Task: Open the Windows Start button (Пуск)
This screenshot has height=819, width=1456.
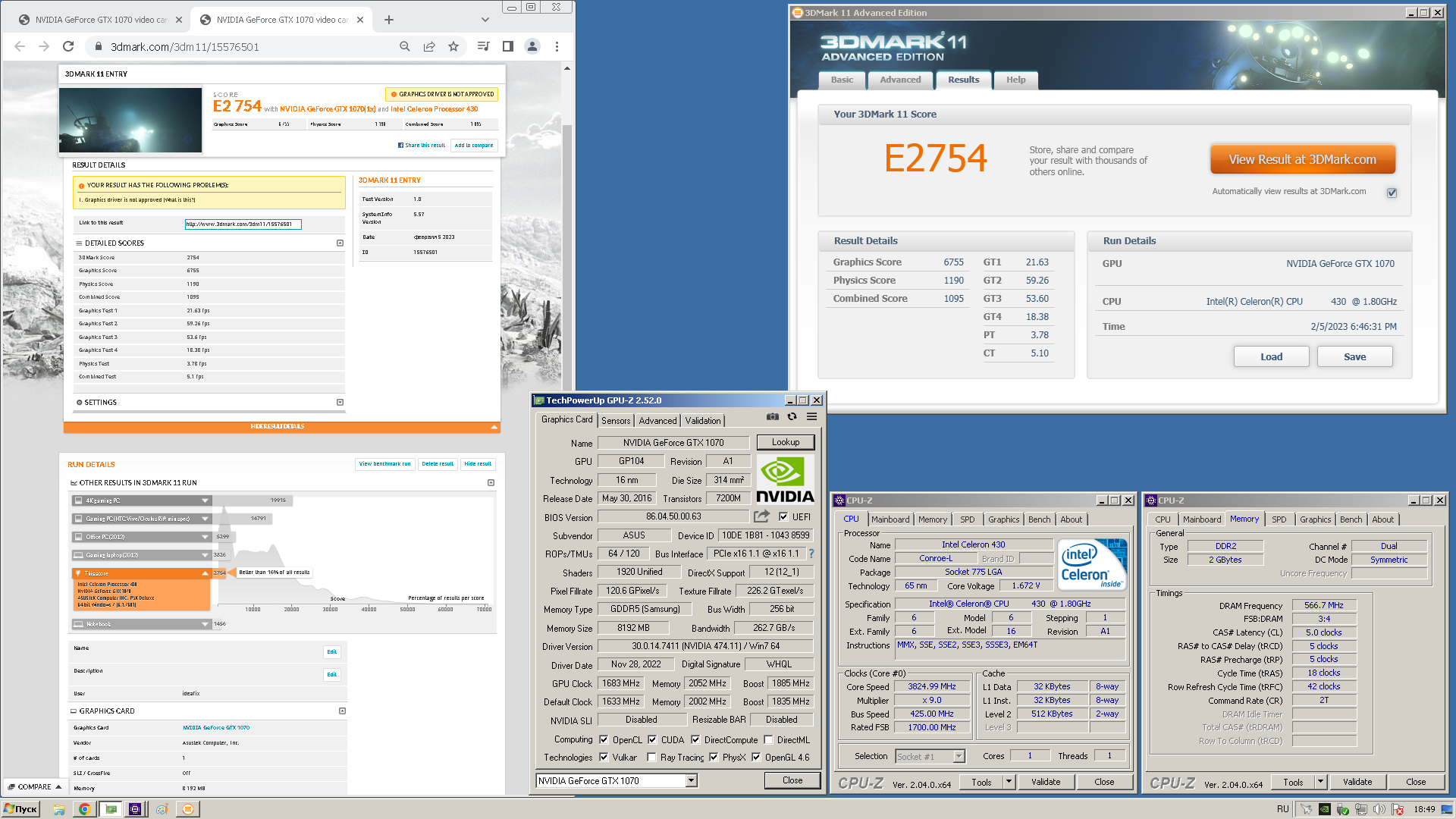Action: 20,809
